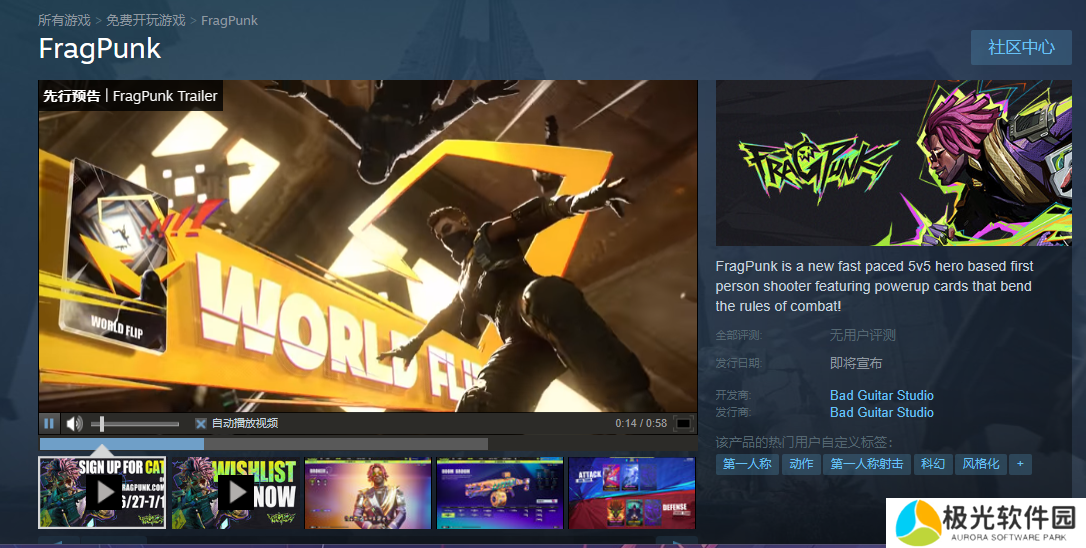
Task: Play the 'Wishlist Now' trailer thumbnail
Action: pyautogui.click(x=235, y=492)
